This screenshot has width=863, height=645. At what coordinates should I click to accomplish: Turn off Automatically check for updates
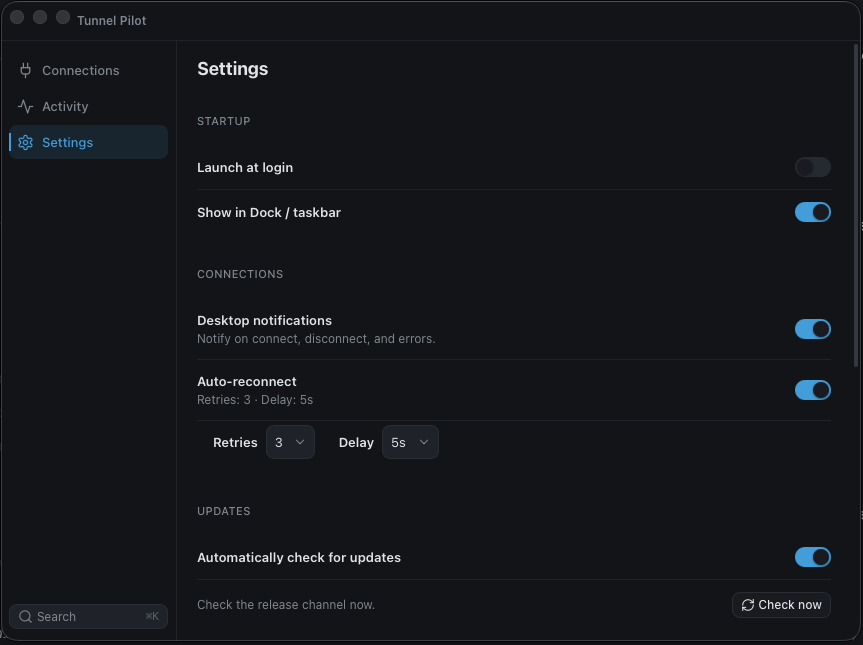[x=812, y=557]
